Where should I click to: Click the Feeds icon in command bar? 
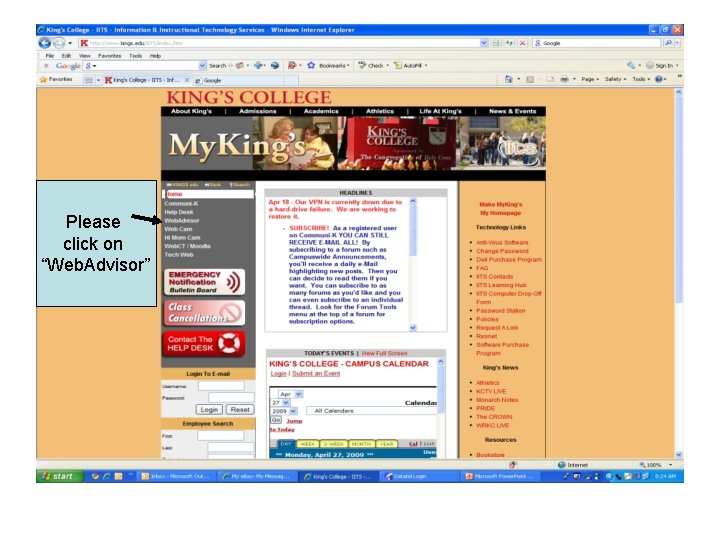(x=530, y=79)
